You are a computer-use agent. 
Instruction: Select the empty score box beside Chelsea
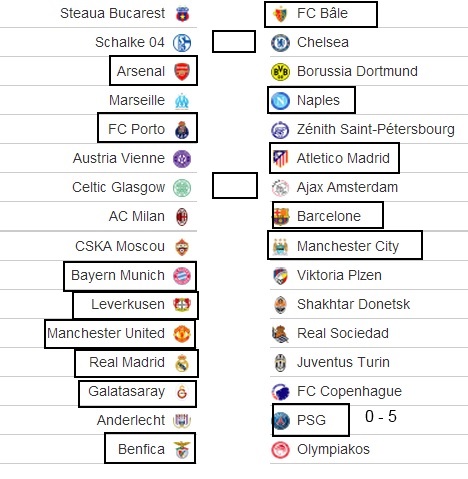tap(234, 42)
